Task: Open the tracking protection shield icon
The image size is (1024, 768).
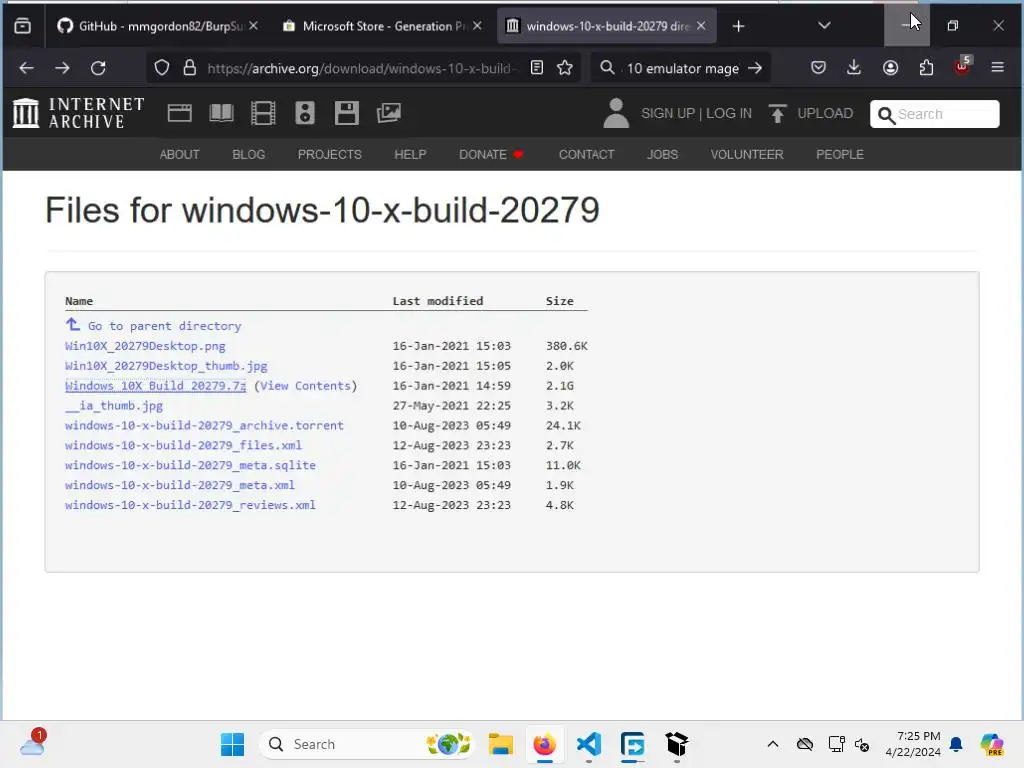Action: pyautogui.click(x=162, y=68)
